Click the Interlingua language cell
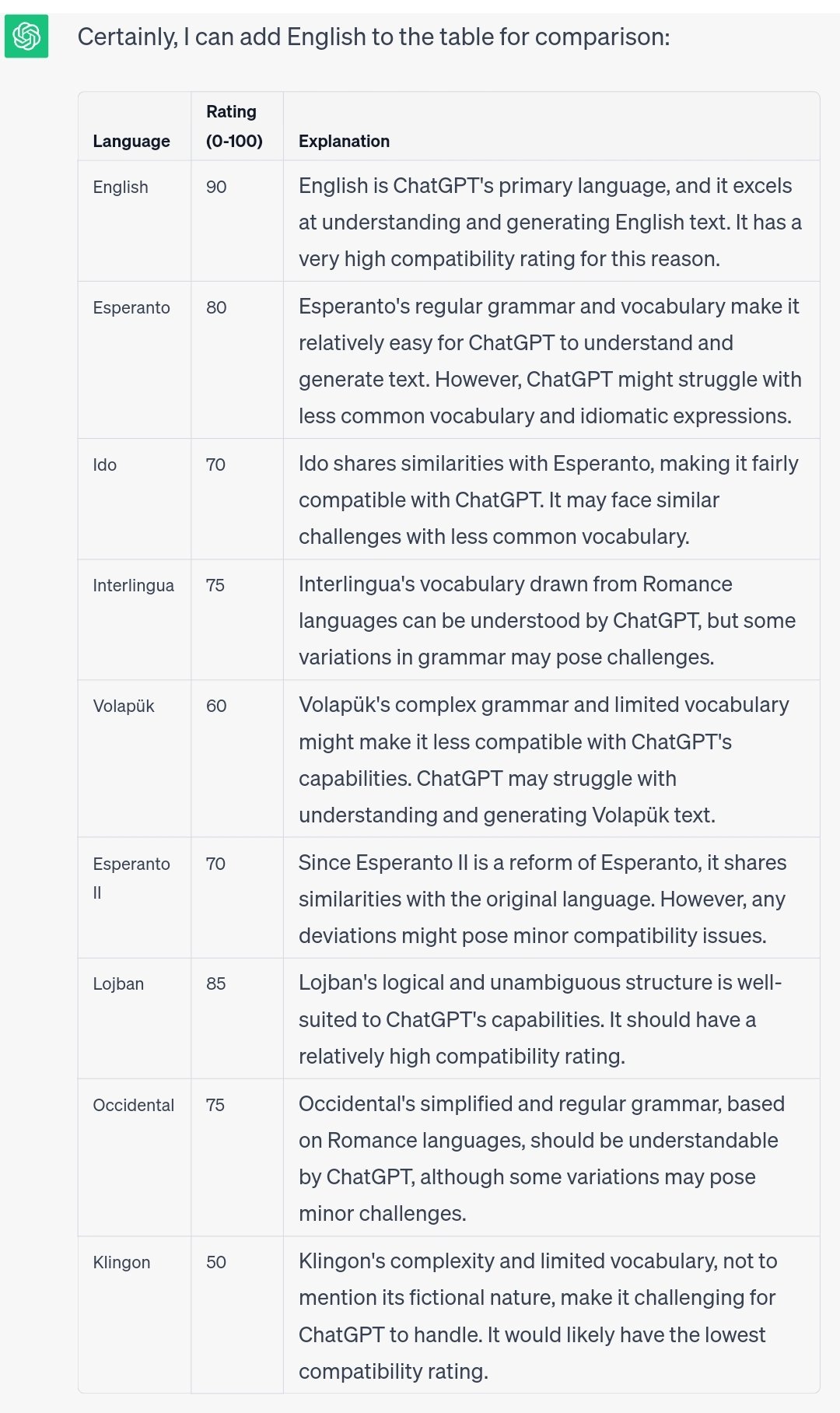 [134, 585]
